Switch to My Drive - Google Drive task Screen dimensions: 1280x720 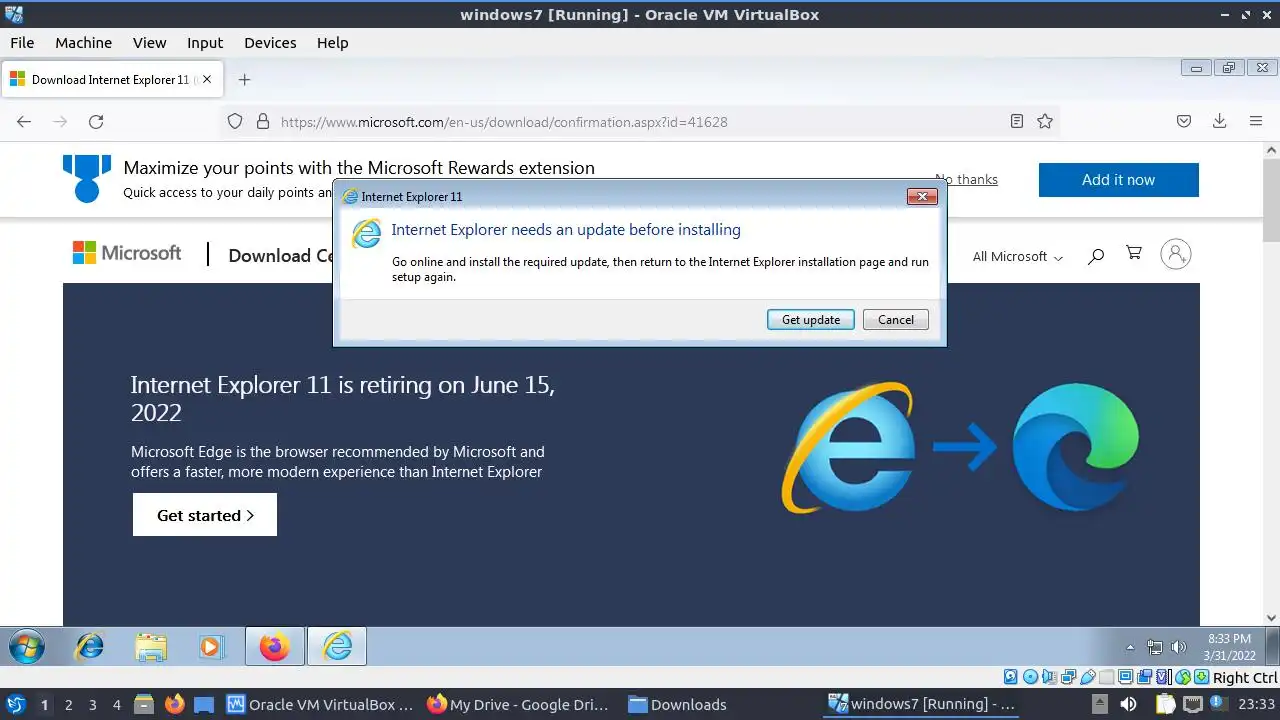point(518,704)
